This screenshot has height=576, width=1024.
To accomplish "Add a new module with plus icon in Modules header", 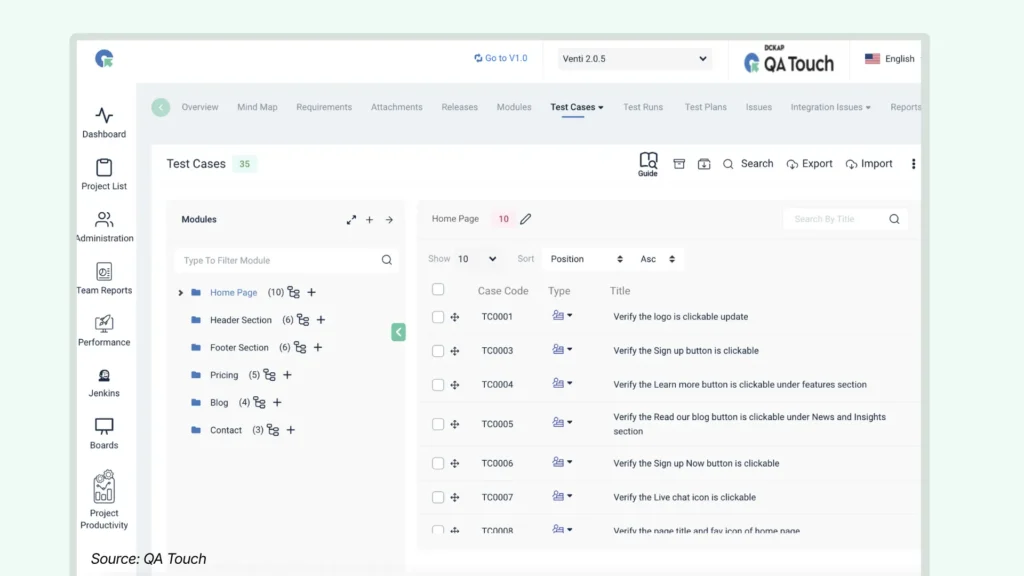I will (370, 220).
